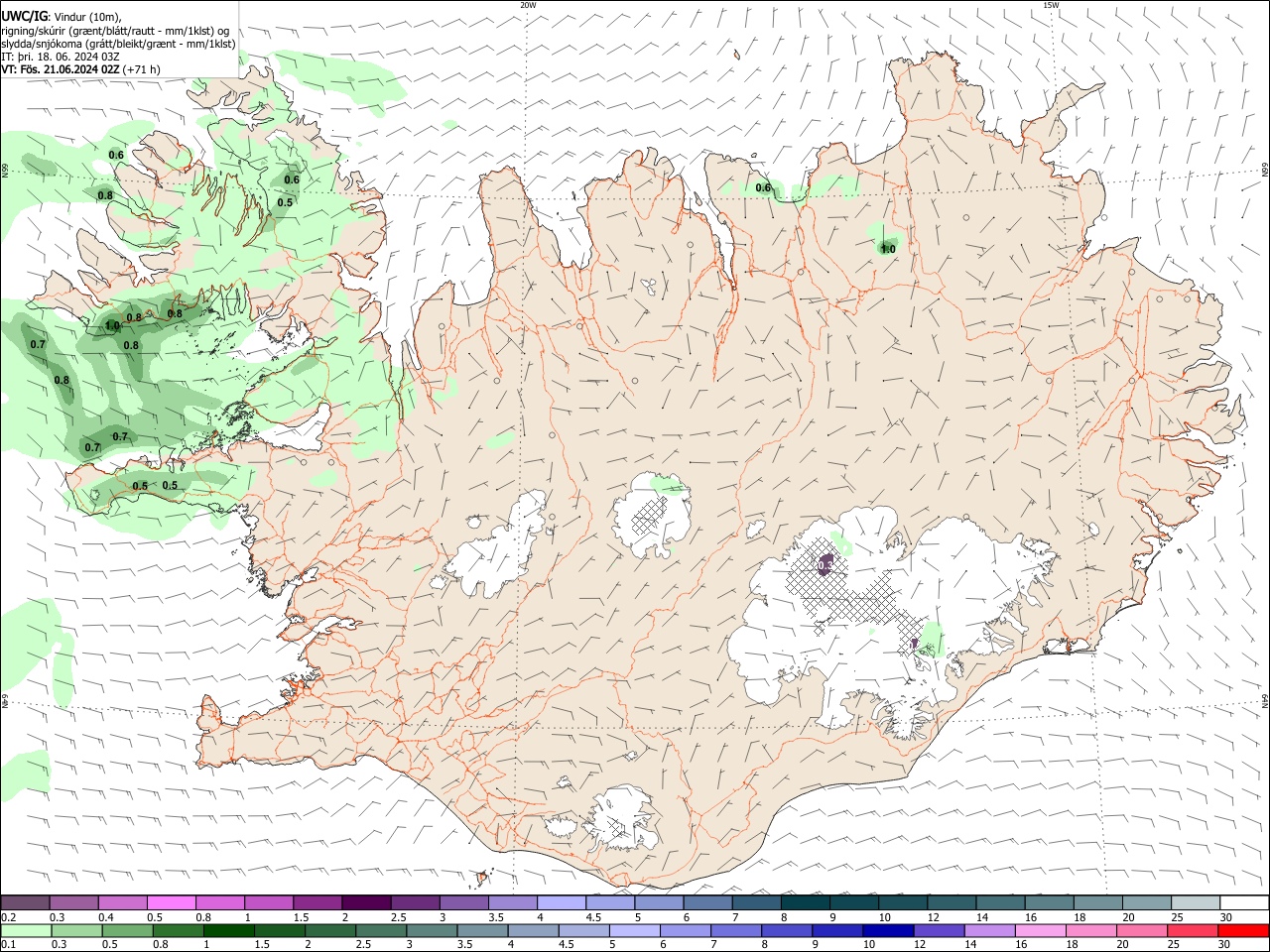Pick the dark mauve swatch between 0.2 and 0.3
This screenshot has height=952, width=1270.
coord(25,903)
